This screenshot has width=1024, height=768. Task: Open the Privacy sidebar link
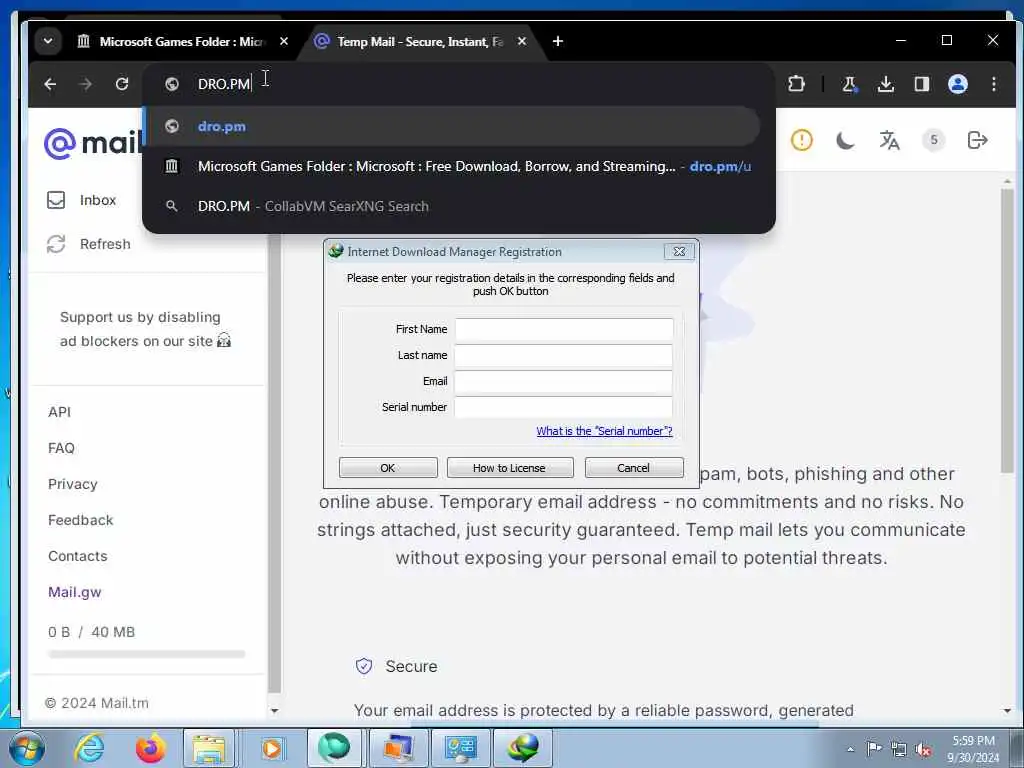[x=72, y=484]
